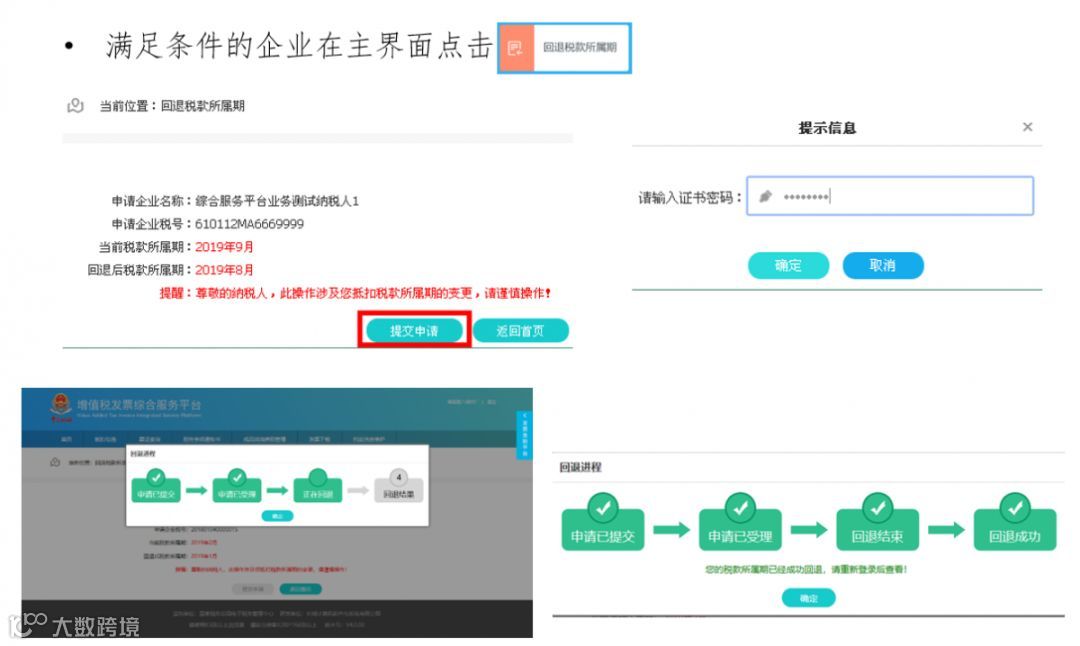Focus the 请输入证书密码 input field
Viewport: 1080px width, 646px height.
click(890, 196)
